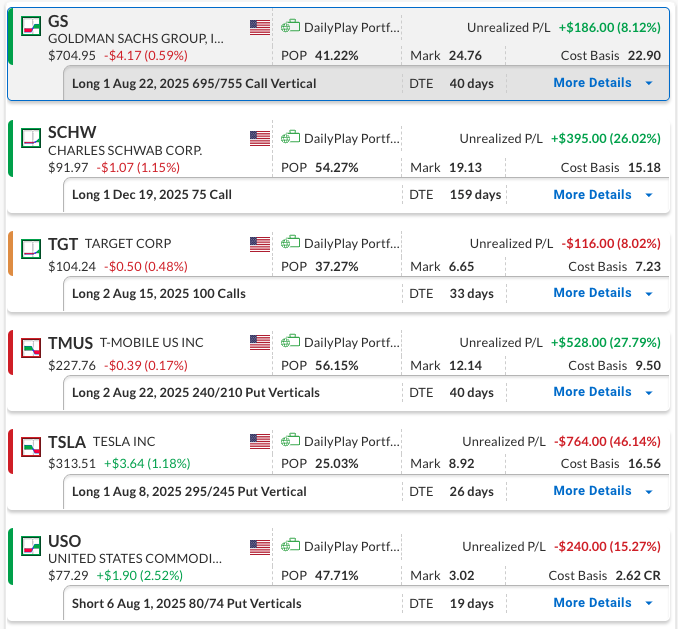Click UNITED STATES COMMODI... fund name
The width and height of the screenshot is (678, 629).
[x=135, y=559]
